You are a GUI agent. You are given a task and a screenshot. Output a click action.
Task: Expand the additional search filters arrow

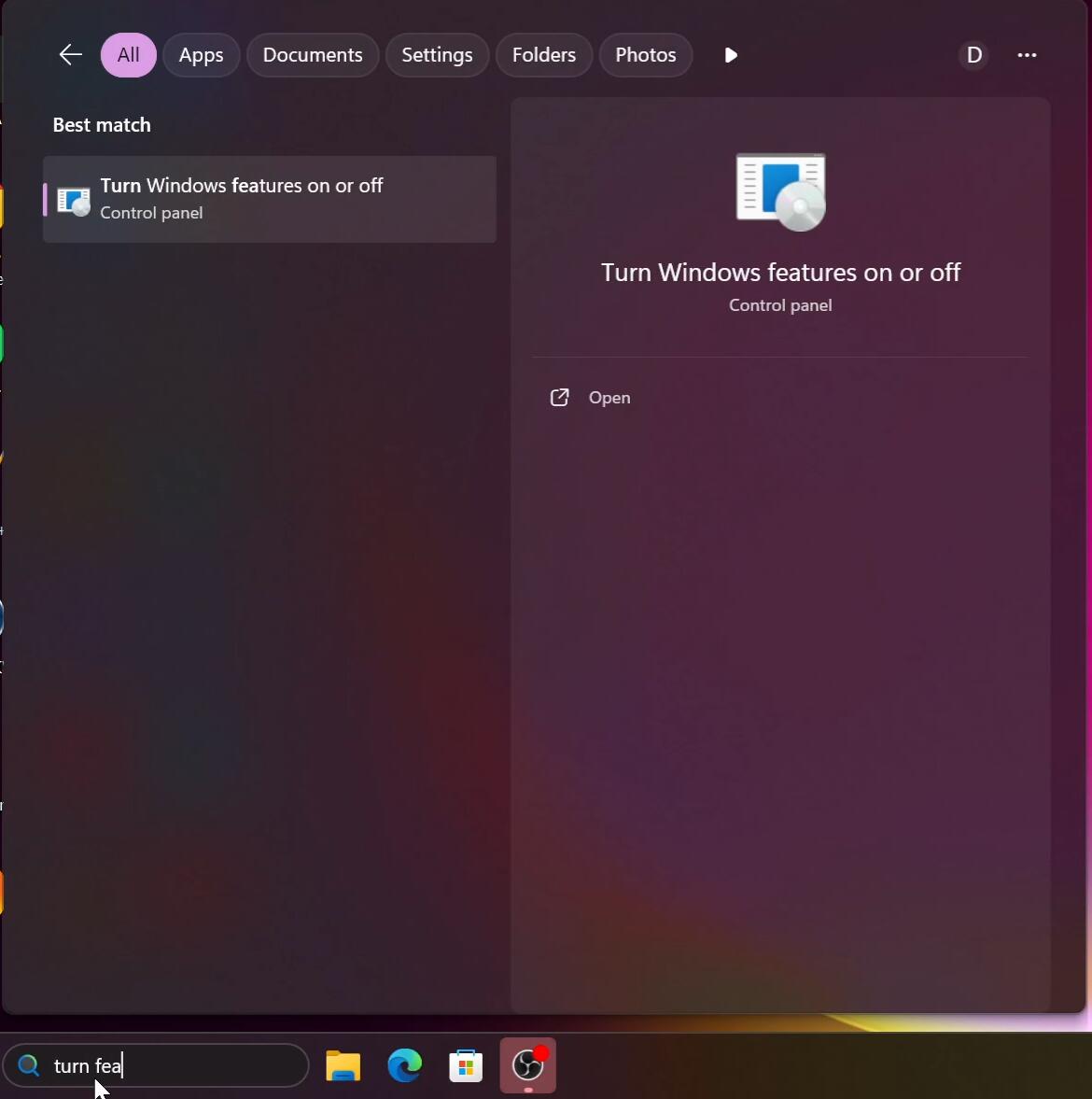[x=730, y=55]
